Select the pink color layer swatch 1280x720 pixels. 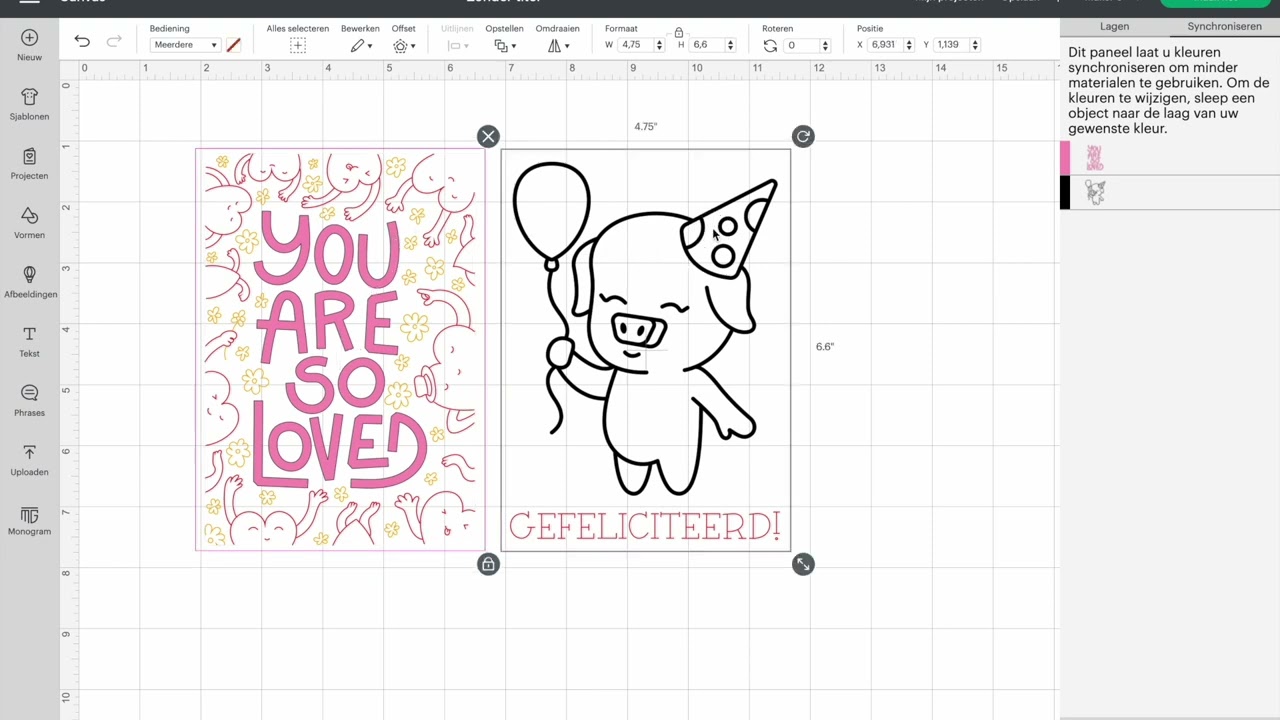1065,158
